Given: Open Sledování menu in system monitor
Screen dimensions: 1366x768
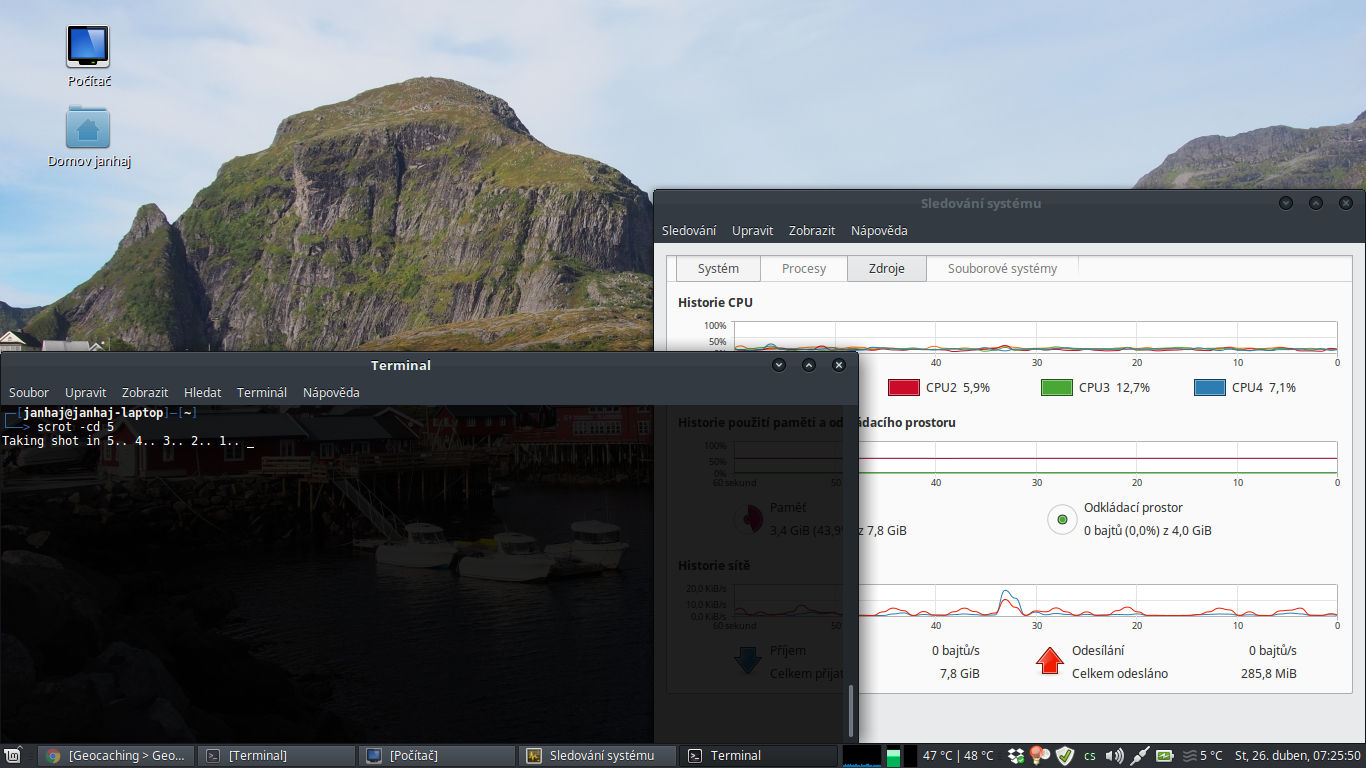Looking at the screenshot, I should click(x=689, y=230).
